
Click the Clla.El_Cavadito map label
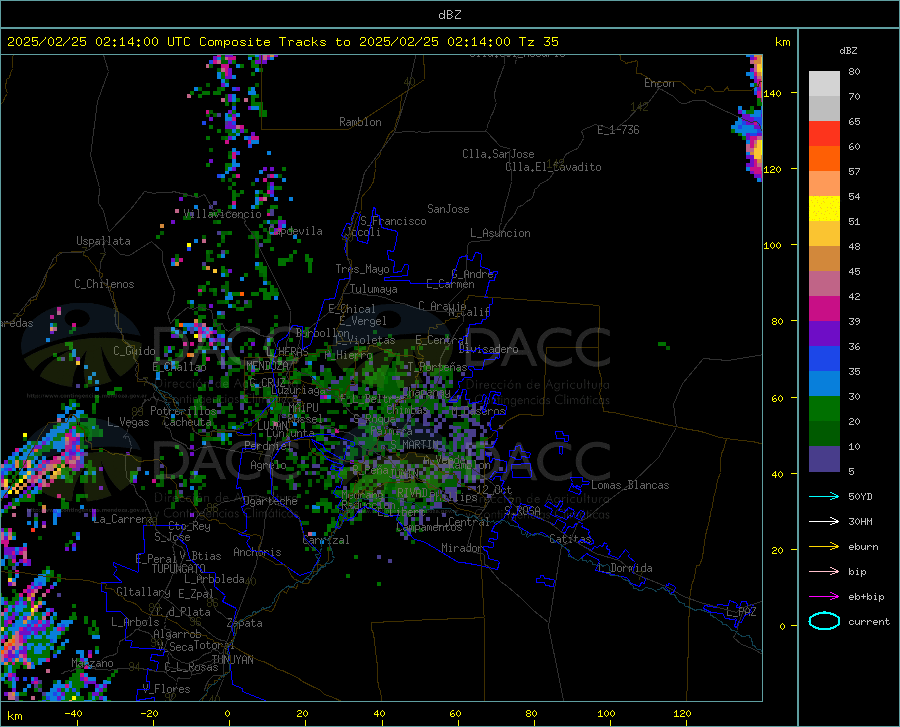click(553, 167)
